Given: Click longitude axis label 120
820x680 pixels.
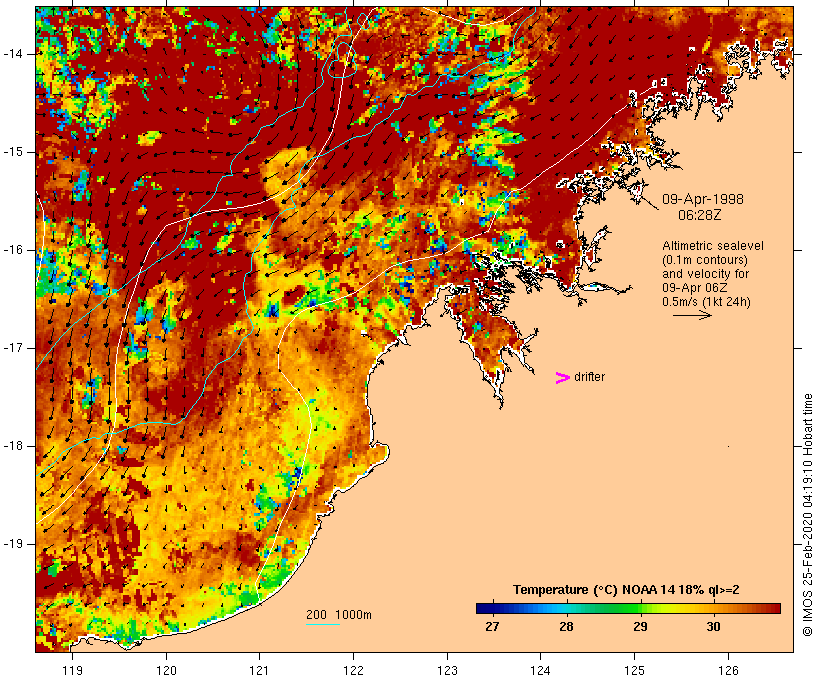Looking at the screenshot, I should pos(166,671).
